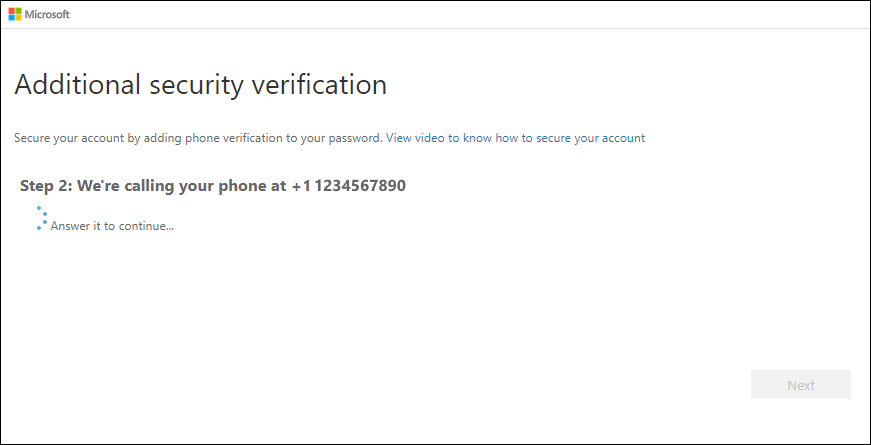Click the 'We're calling your phone at' text
This screenshot has height=445, width=871.
[182, 186]
